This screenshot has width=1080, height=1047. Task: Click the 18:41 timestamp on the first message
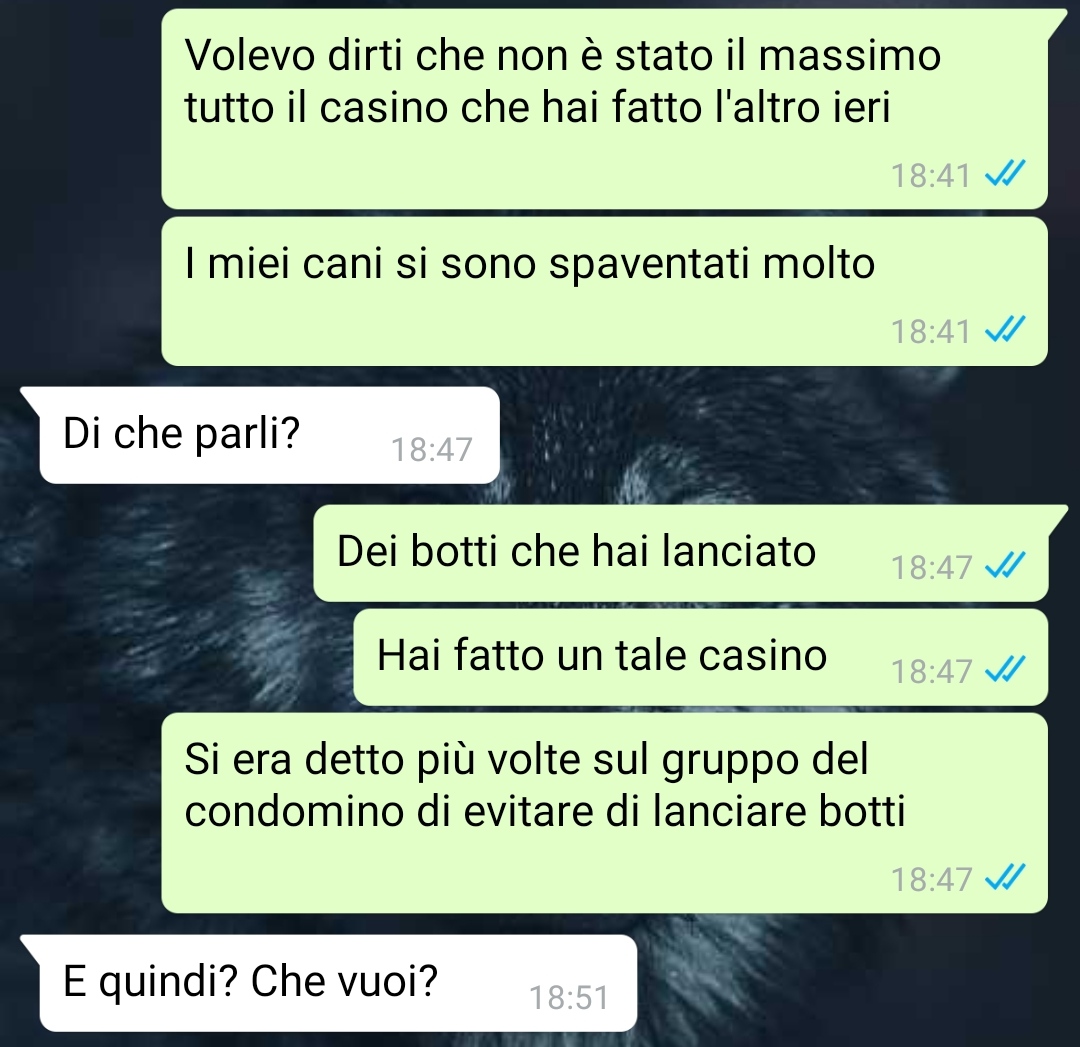pyautogui.click(x=931, y=176)
